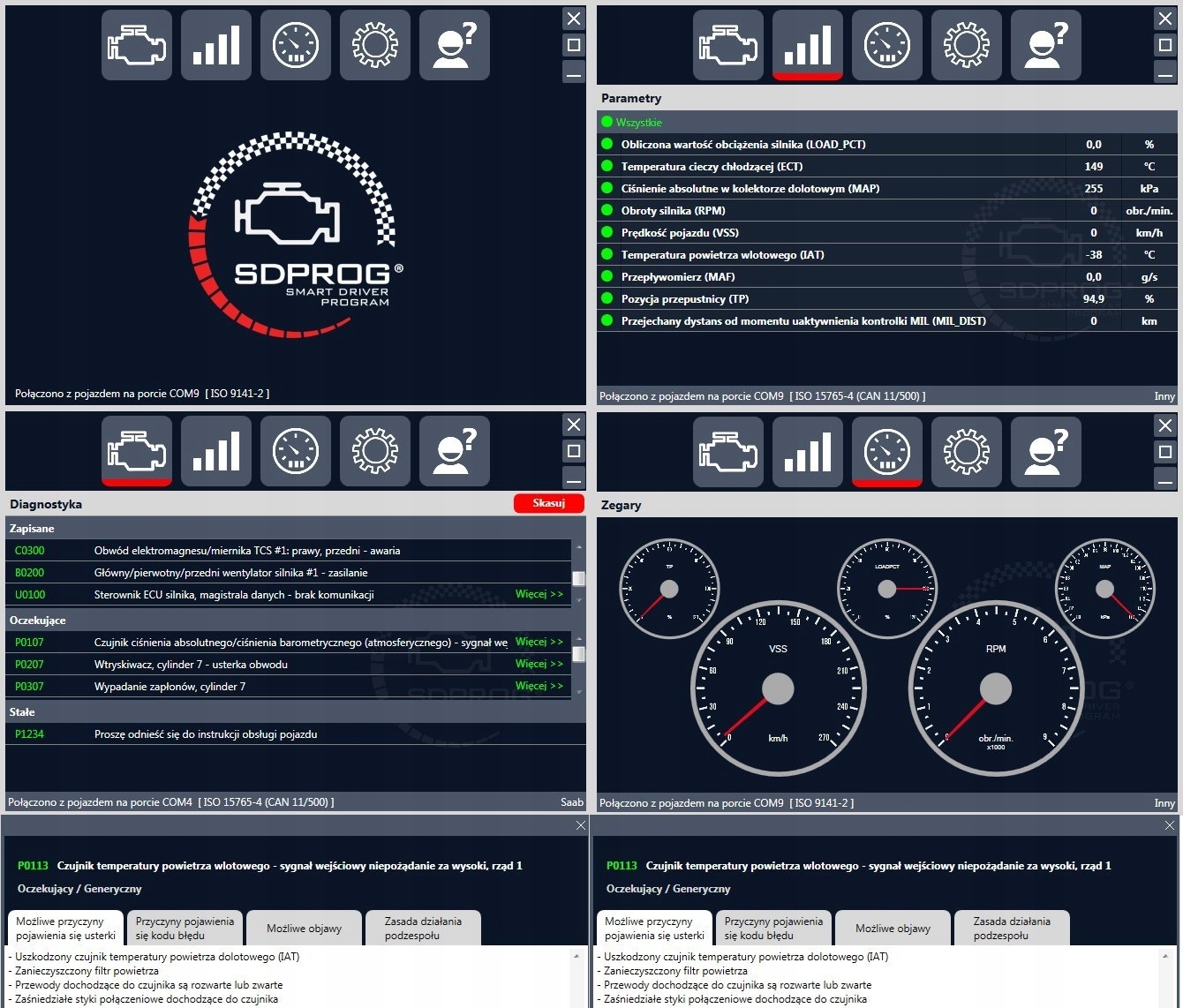This screenshot has width=1183, height=1008.
Task: Open the "Możliwe objawy" tab in left panel
Action: 304,929
